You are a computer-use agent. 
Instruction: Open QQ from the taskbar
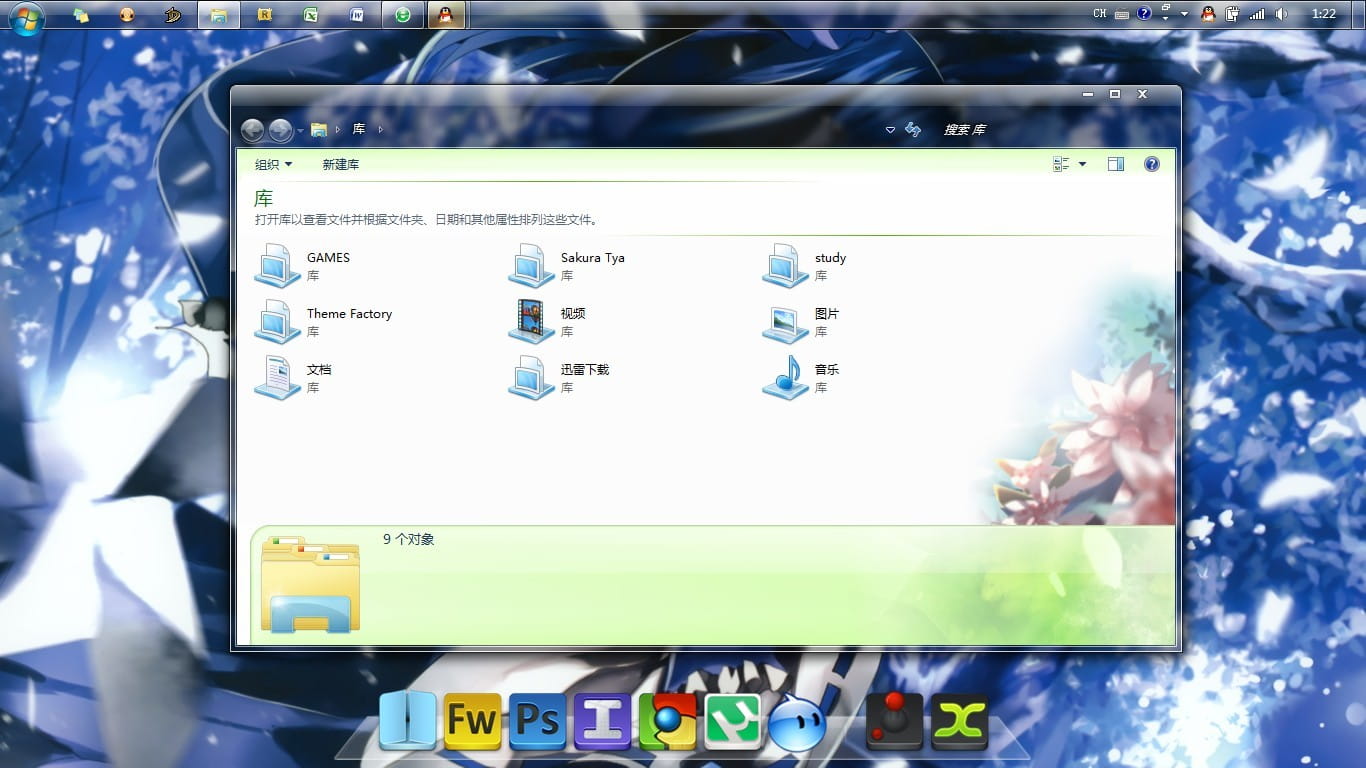[x=448, y=15]
